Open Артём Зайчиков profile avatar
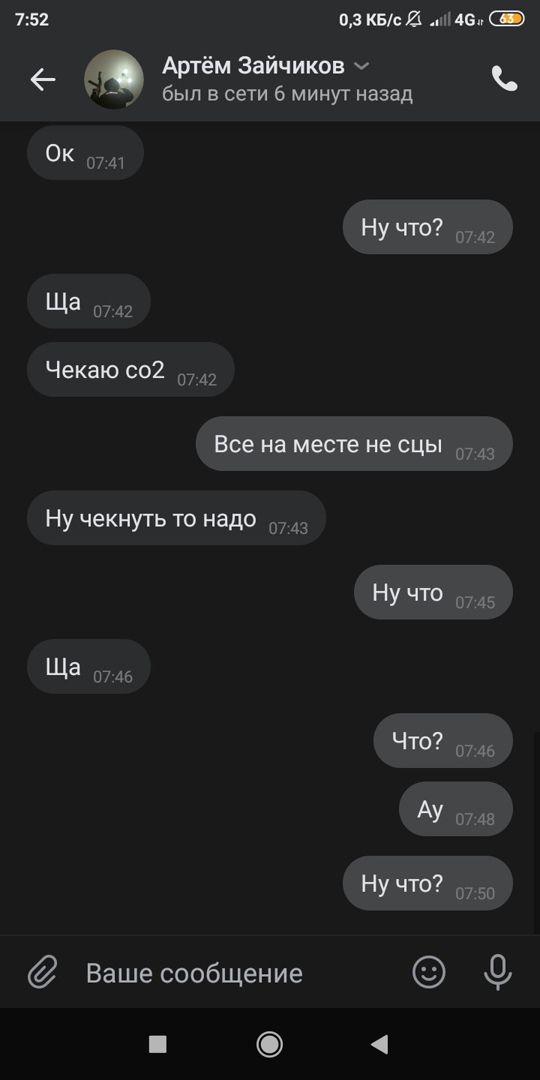This screenshot has width=540, height=1080. pos(114,79)
